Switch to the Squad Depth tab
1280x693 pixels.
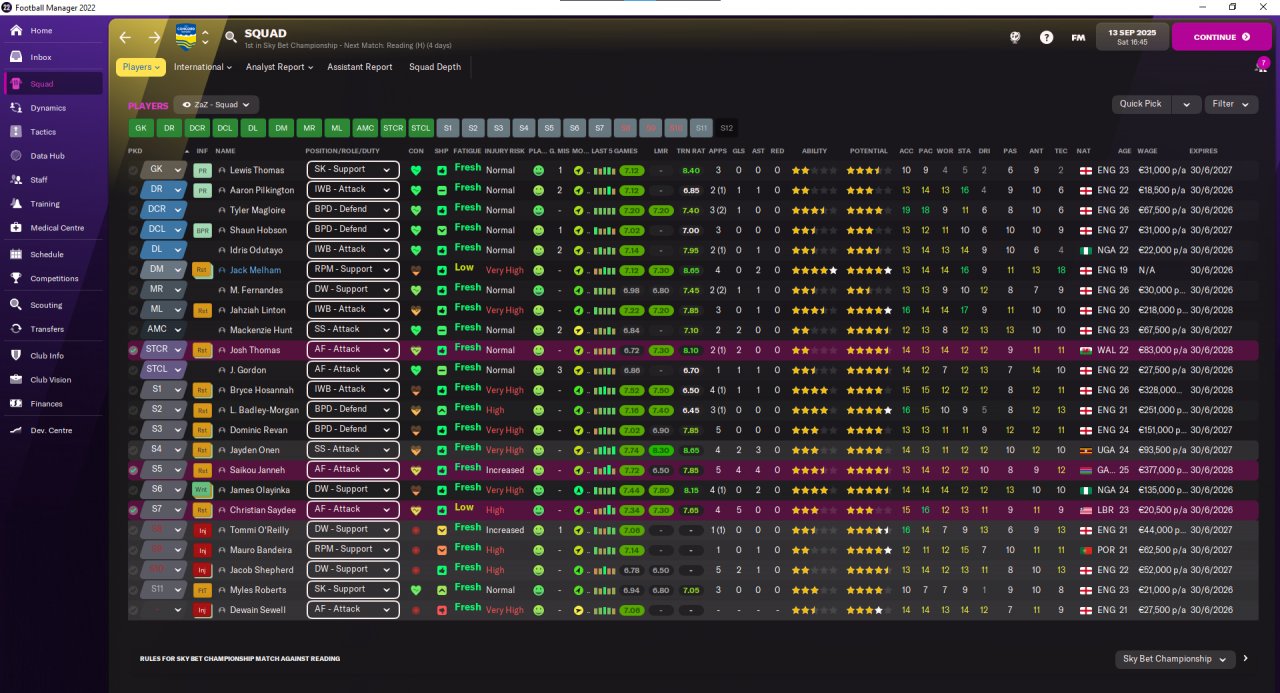point(435,67)
